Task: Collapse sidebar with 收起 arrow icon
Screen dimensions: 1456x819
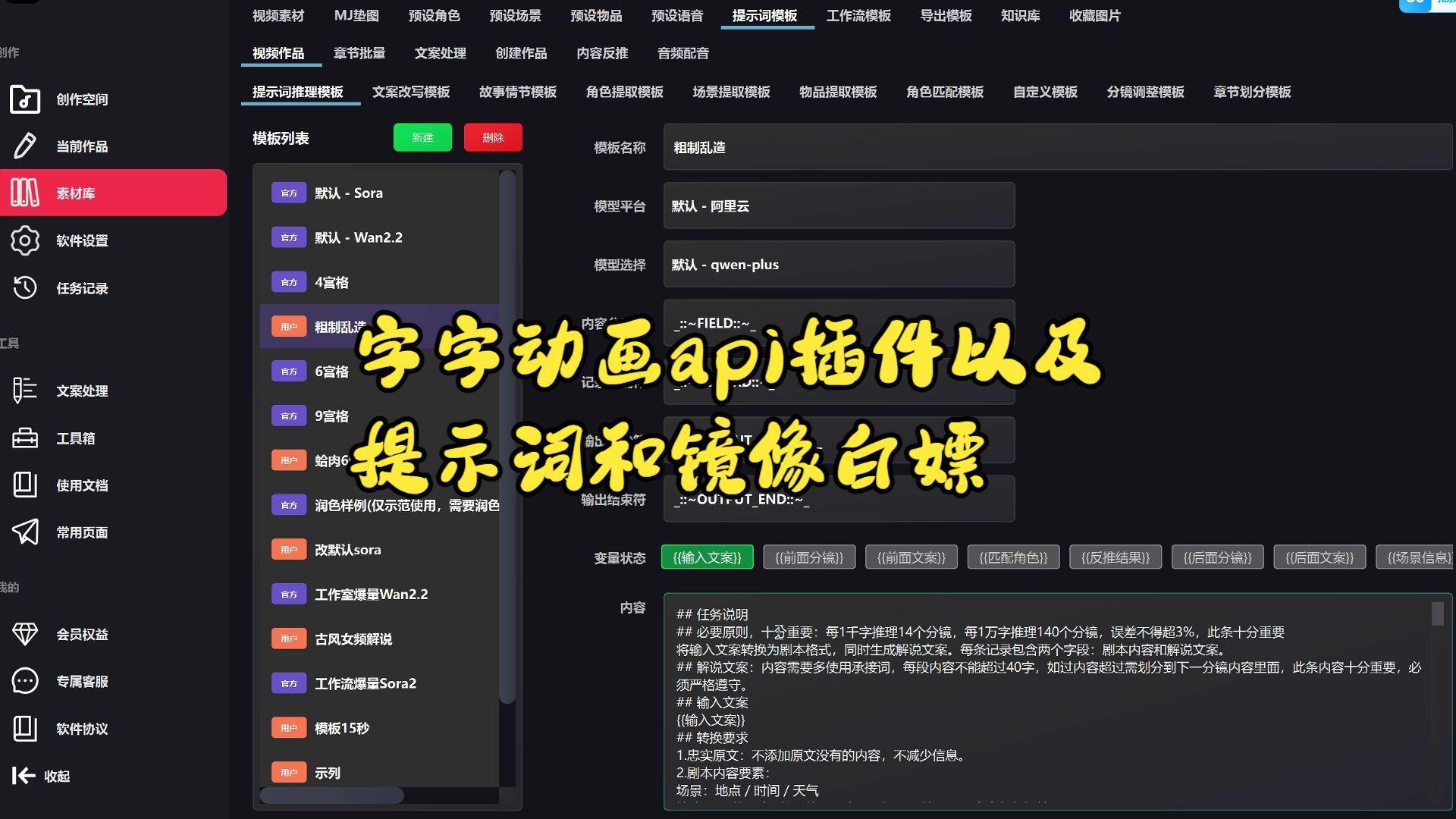Action: pyautogui.click(x=24, y=776)
